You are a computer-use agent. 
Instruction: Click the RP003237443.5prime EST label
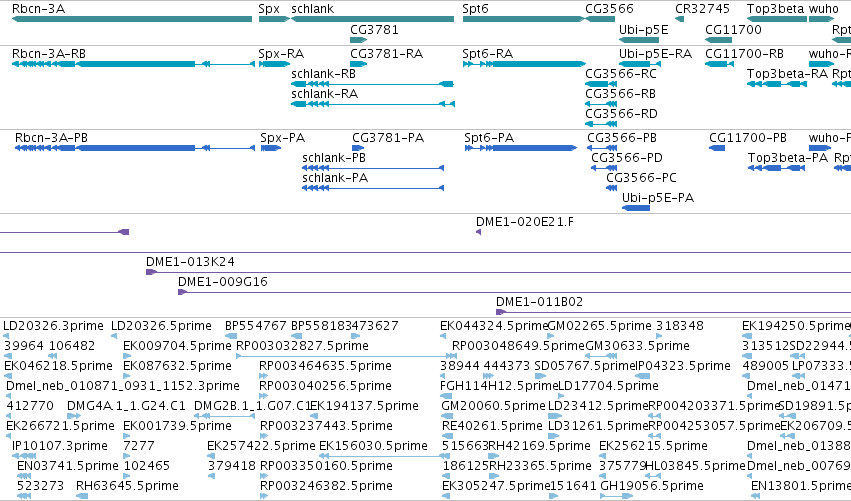[326, 426]
